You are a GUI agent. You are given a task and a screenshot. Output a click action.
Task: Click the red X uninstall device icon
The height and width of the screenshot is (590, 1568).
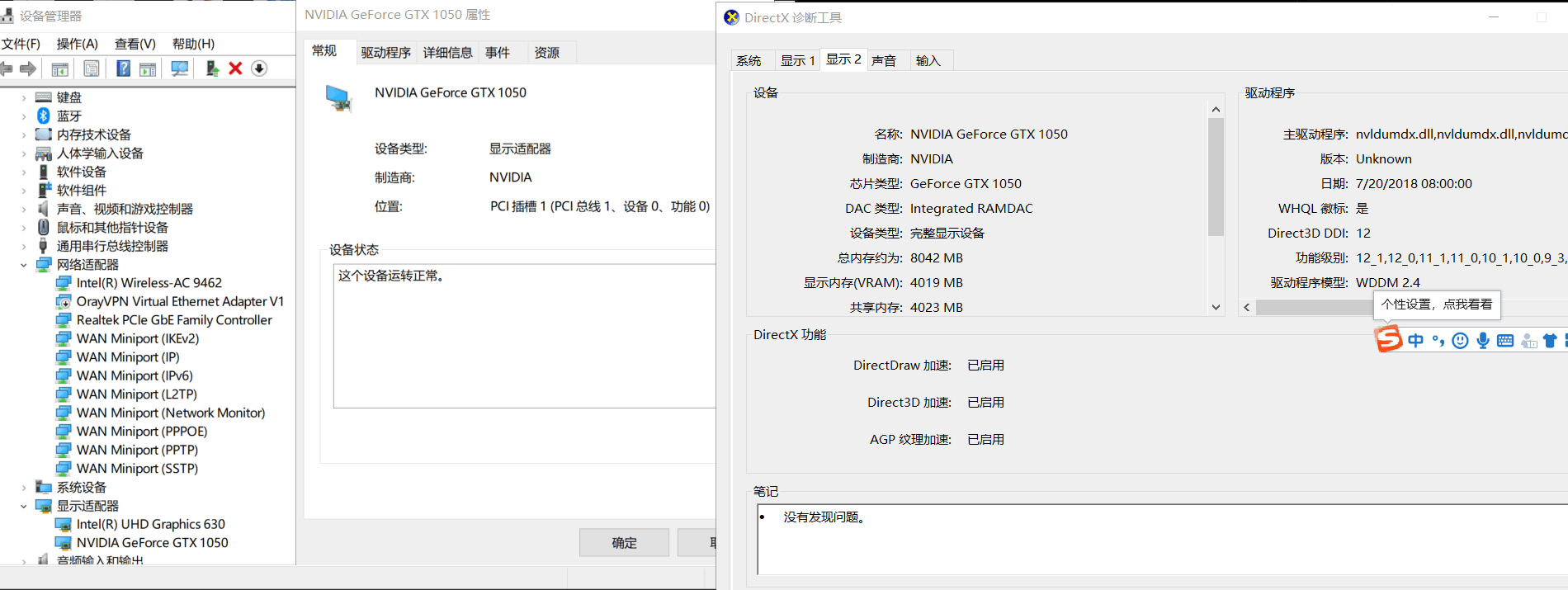tap(235, 68)
